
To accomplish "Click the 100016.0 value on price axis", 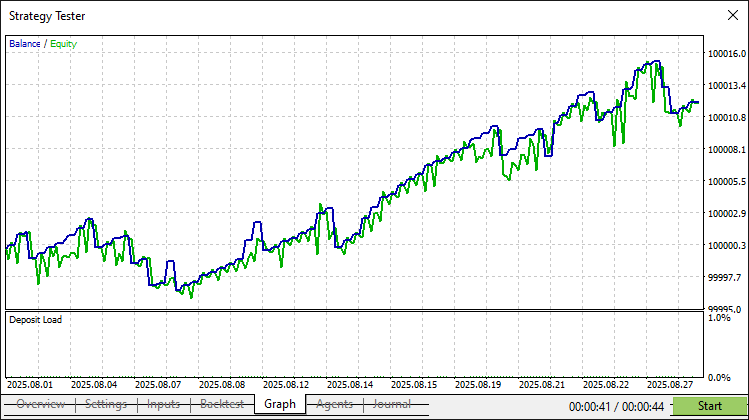I will 726,54.
